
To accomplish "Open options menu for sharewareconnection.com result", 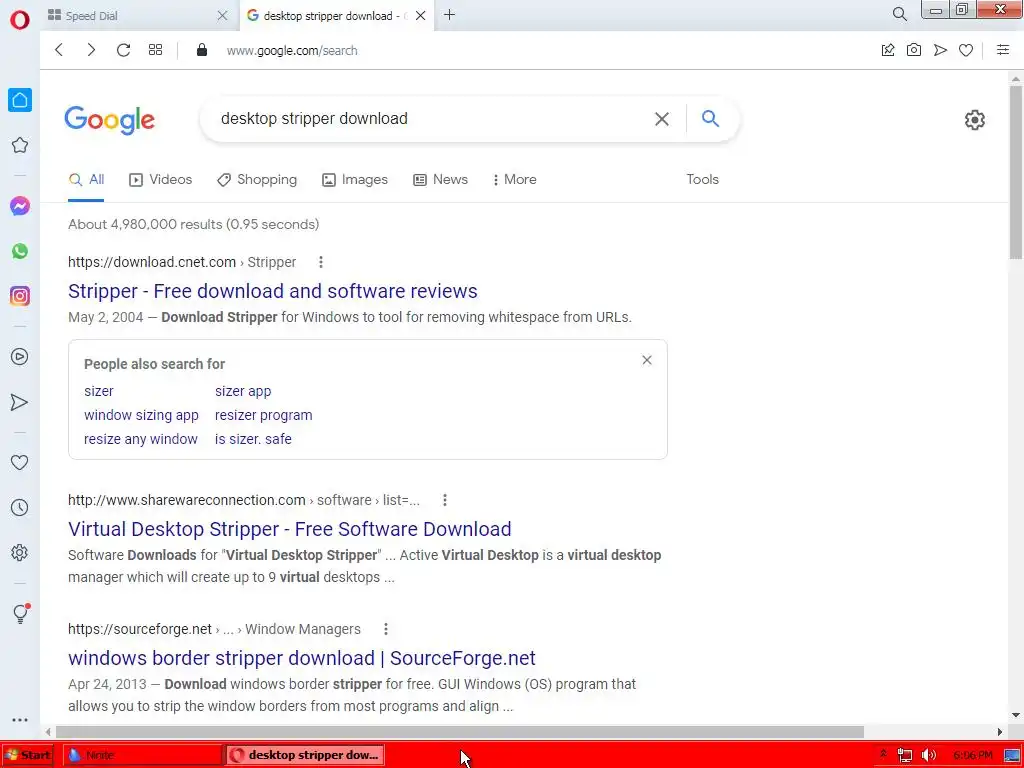I will point(445,500).
